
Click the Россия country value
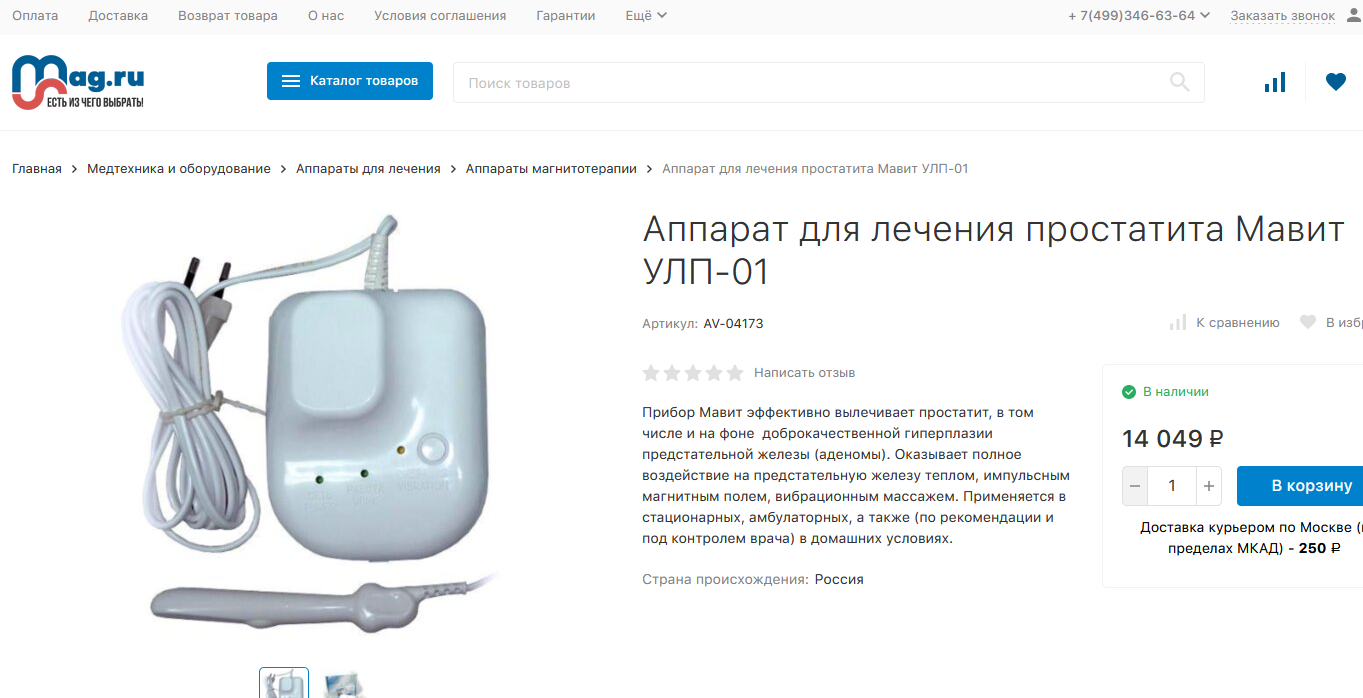click(x=839, y=579)
